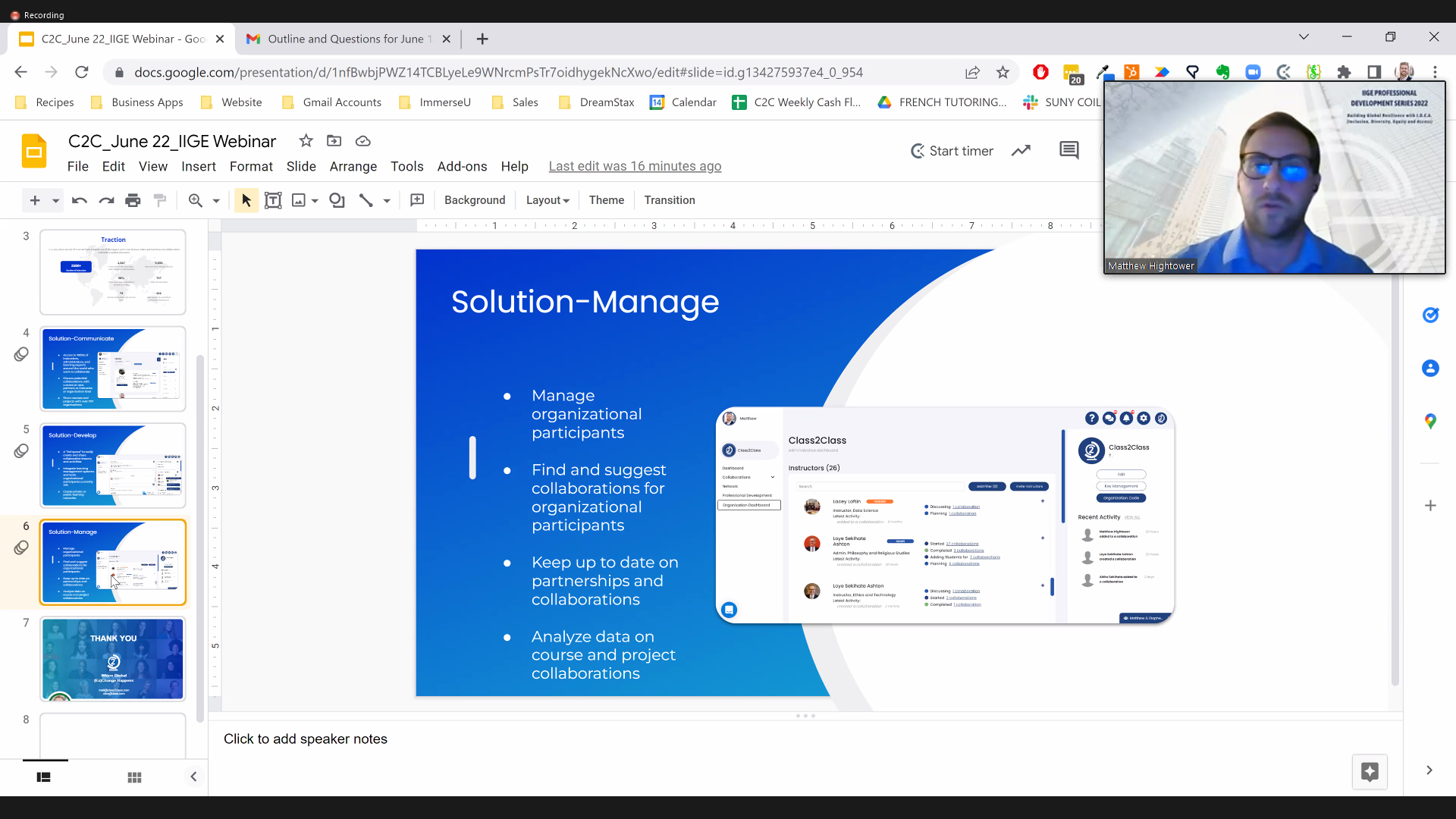Image resolution: width=1456 pixels, height=819 pixels.
Task: Open the Arrange menu
Action: pos(353,166)
